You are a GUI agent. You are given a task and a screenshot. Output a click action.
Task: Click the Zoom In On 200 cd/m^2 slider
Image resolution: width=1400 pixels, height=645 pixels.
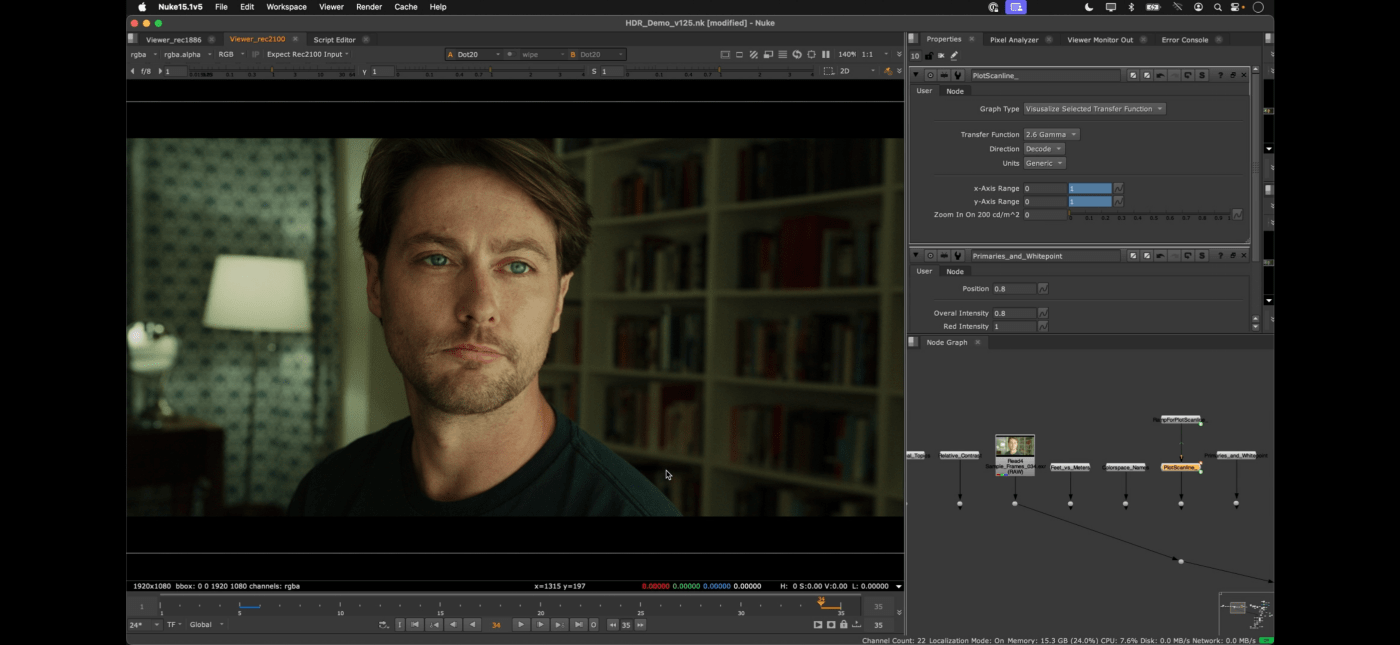coord(1150,215)
